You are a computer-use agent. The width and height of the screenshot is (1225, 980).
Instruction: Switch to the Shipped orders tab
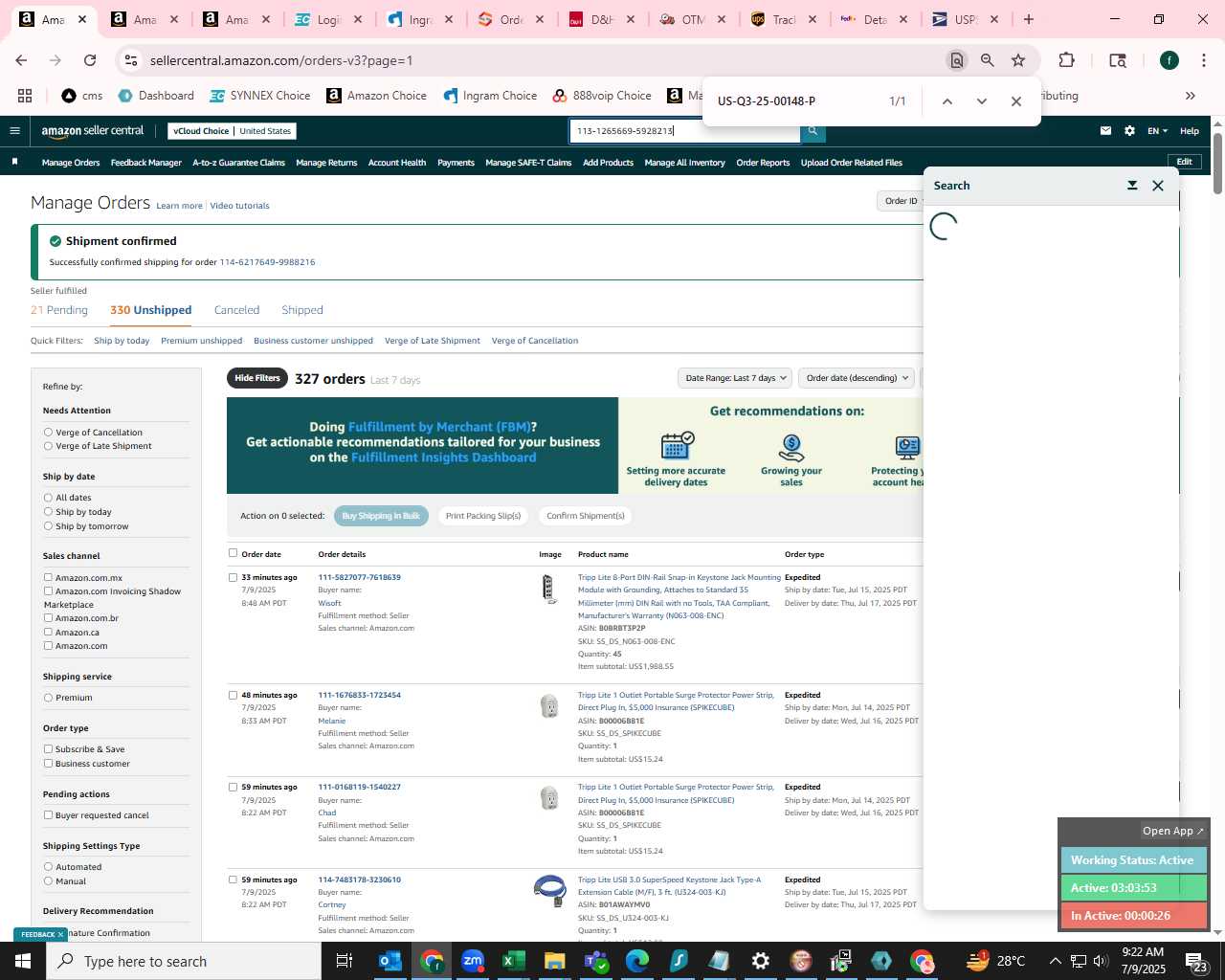[x=302, y=310]
